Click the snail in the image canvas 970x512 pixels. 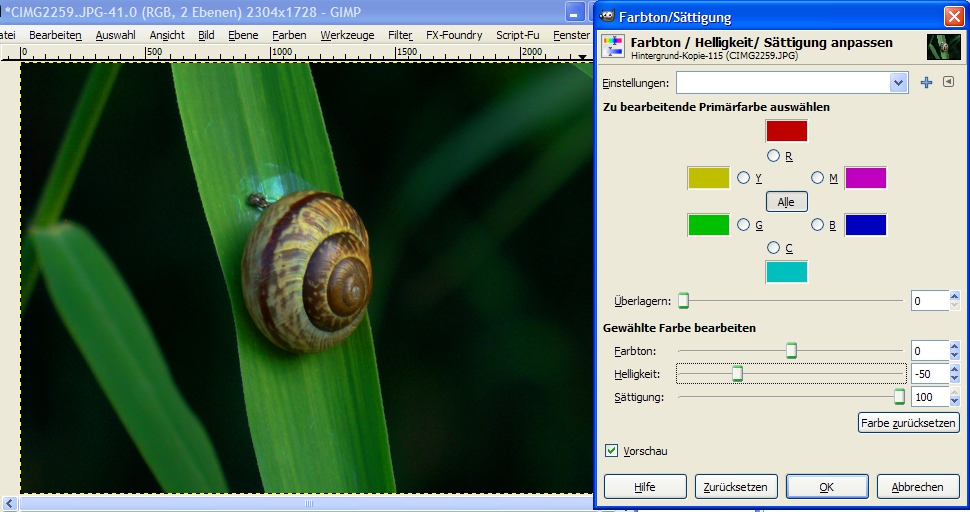(307, 271)
